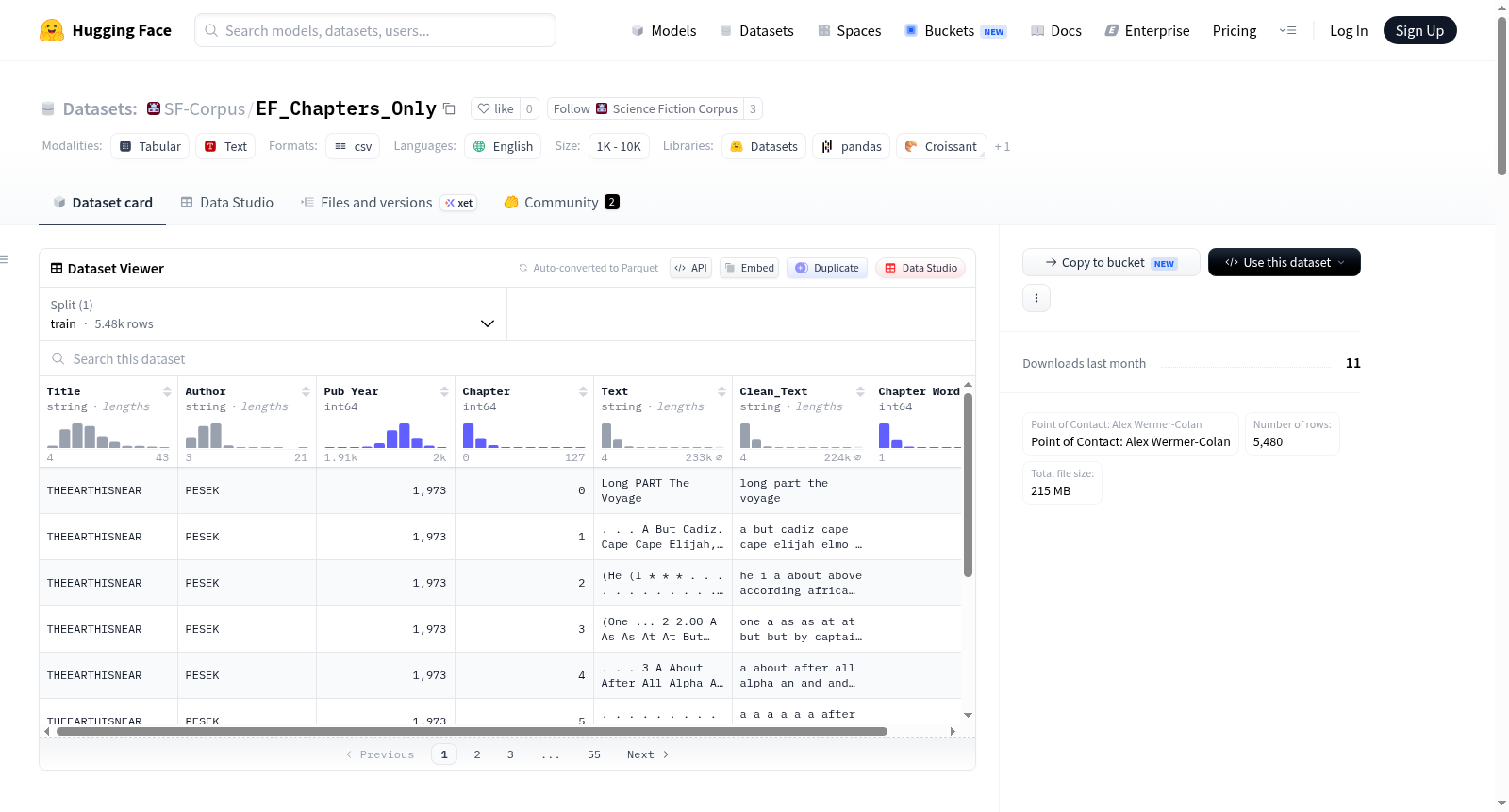1509x812 pixels.
Task: Expand the Use this dataset dropdown
Action: tap(1285, 262)
